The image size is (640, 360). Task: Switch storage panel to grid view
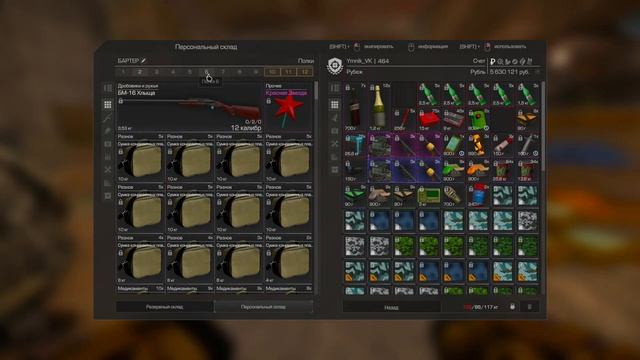pos(108,105)
